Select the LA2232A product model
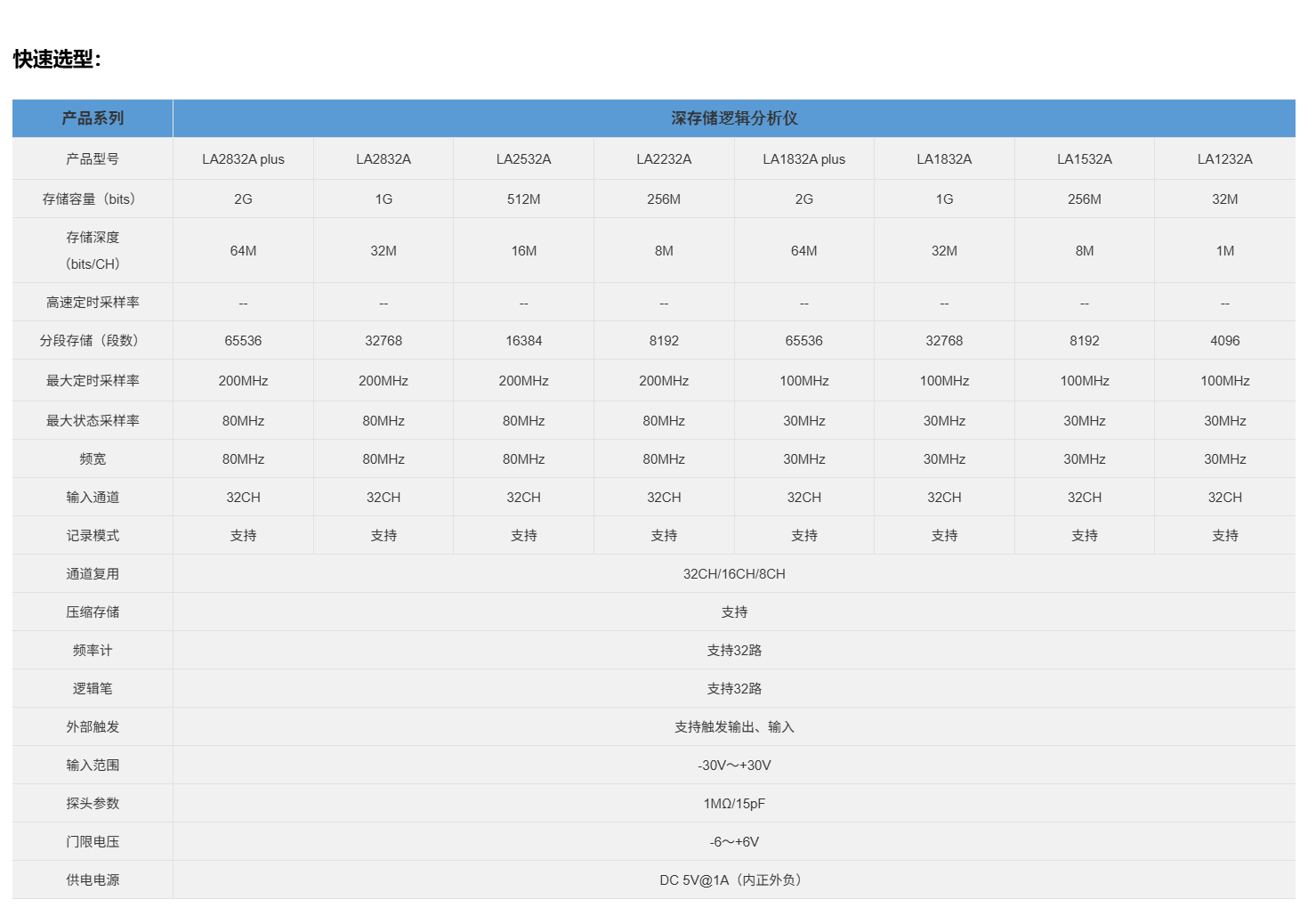This screenshot has height=924, width=1316. click(x=664, y=159)
